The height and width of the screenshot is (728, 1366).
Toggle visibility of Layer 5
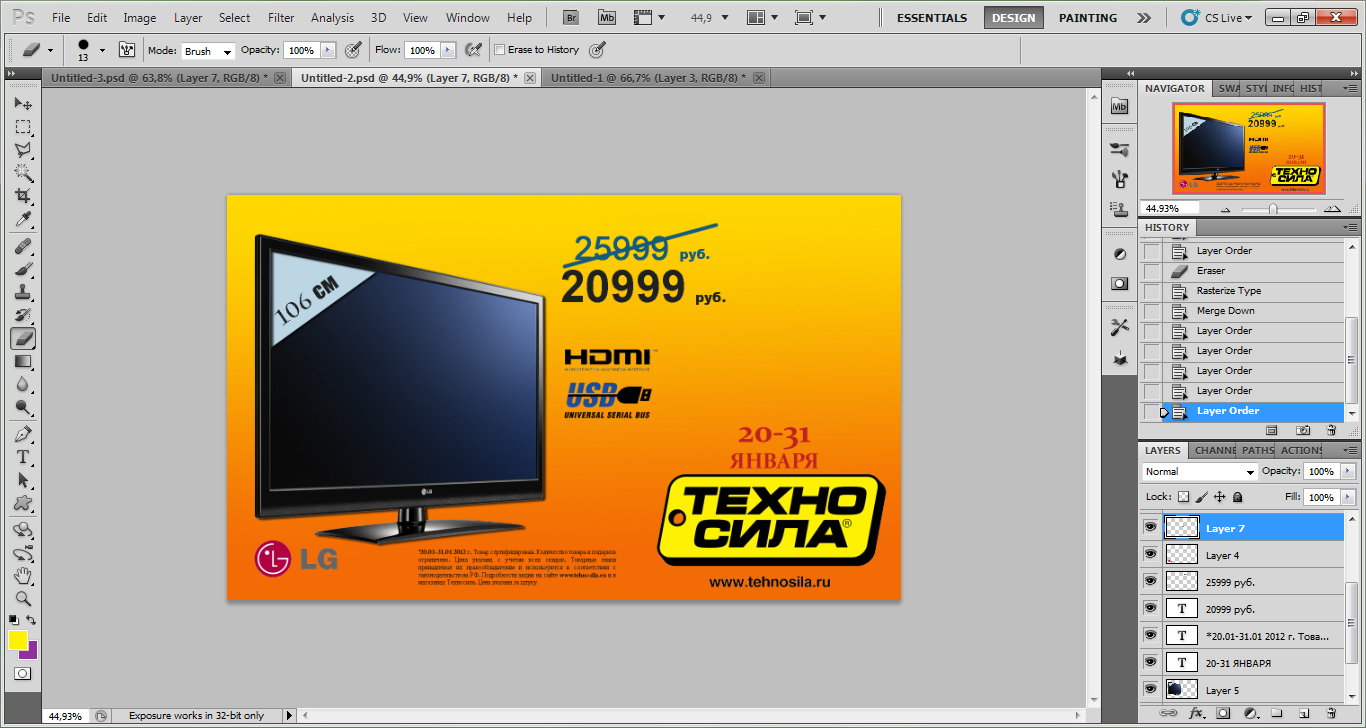[x=1150, y=689]
